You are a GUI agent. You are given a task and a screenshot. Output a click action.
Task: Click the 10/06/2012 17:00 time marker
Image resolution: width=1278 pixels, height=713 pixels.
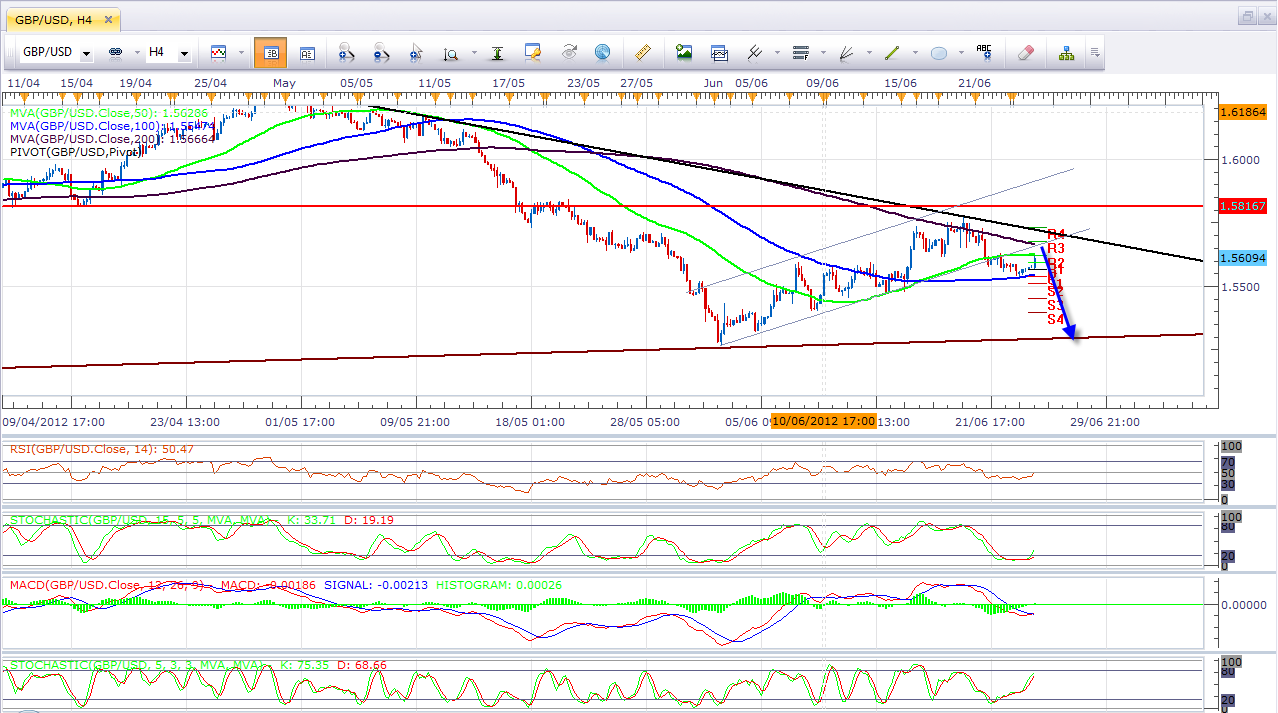[824, 421]
